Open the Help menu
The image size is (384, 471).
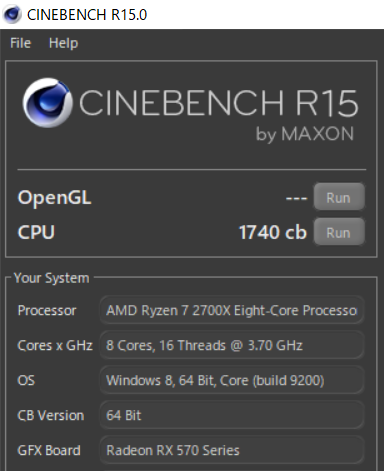pos(63,43)
